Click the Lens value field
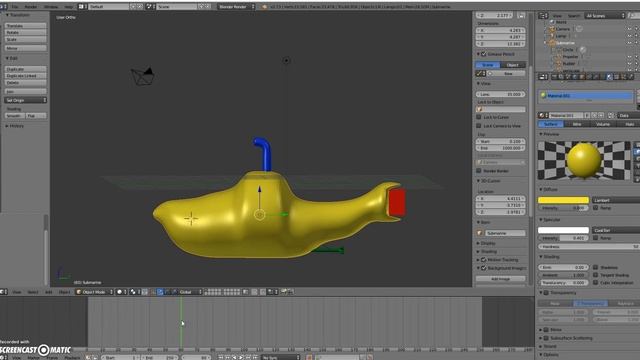The height and width of the screenshot is (360, 640). tap(500, 94)
